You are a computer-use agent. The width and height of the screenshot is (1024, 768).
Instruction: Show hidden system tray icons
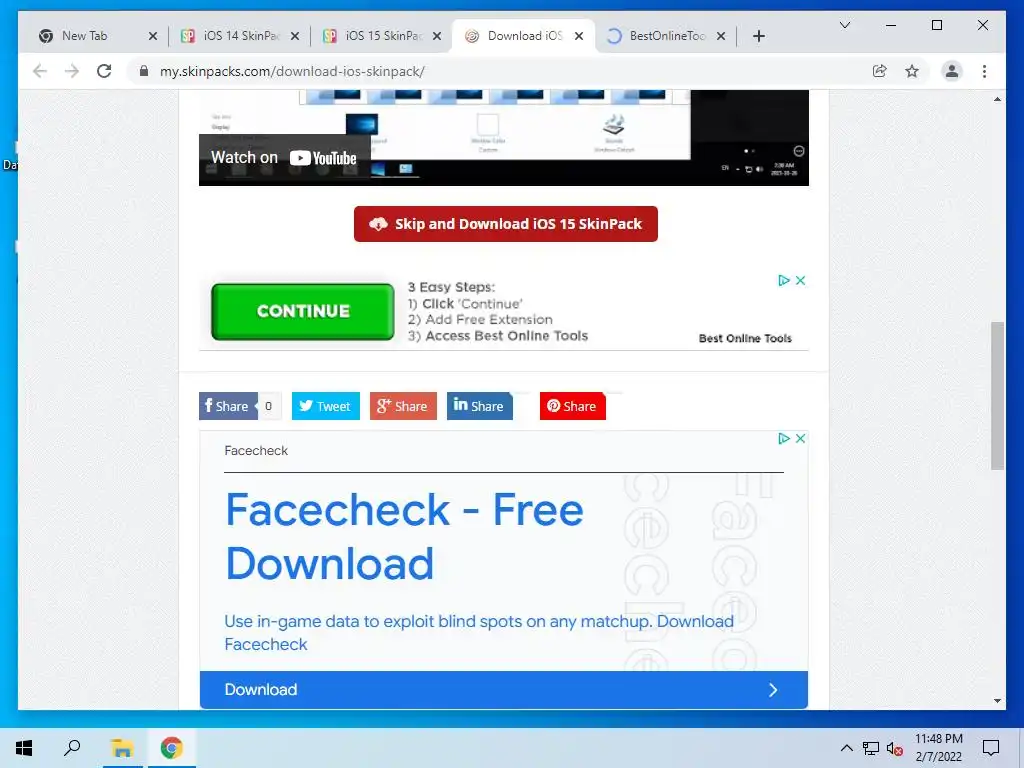pyautogui.click(x=846, y=748)
